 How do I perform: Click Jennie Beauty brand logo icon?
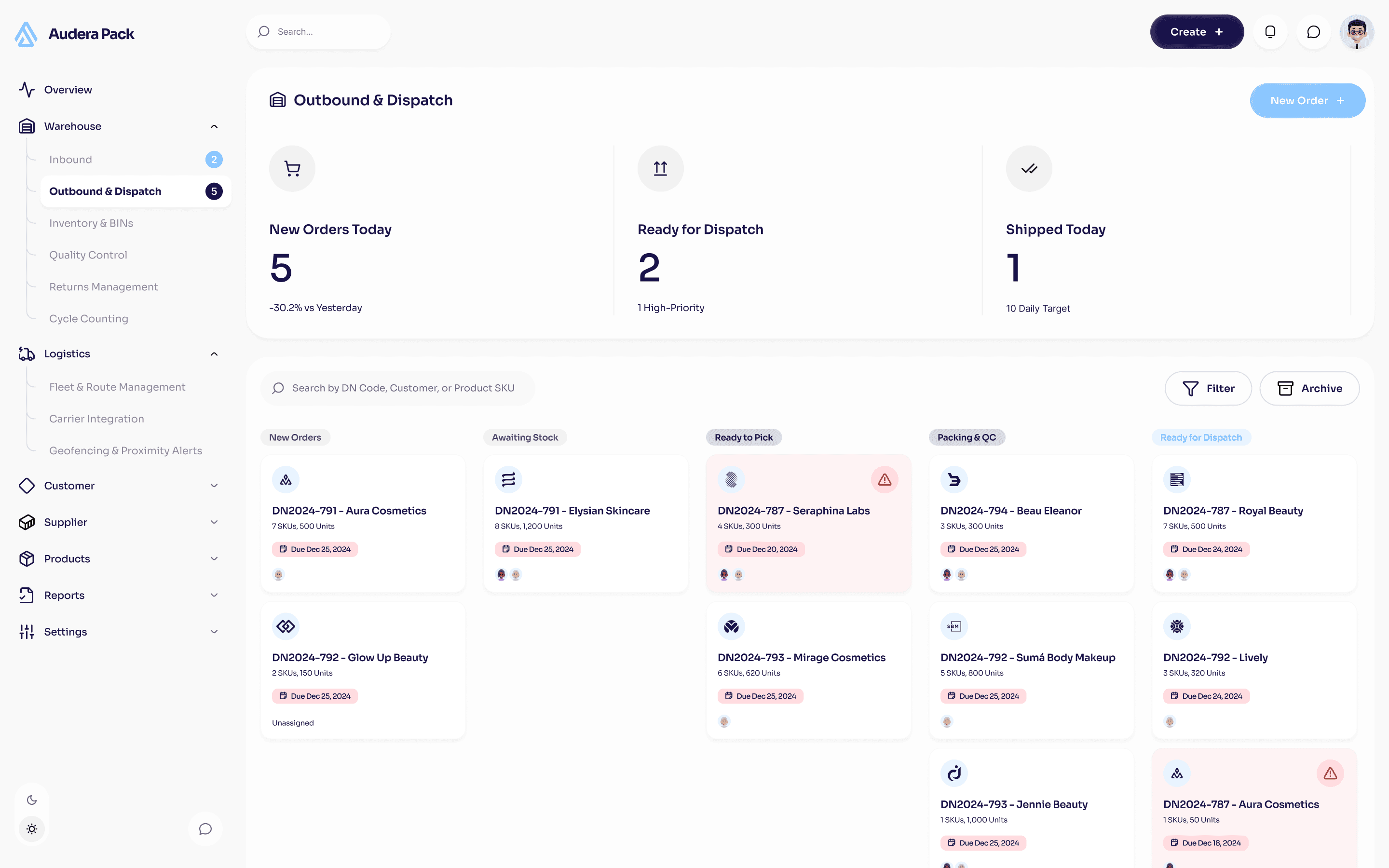click(954, 773)
